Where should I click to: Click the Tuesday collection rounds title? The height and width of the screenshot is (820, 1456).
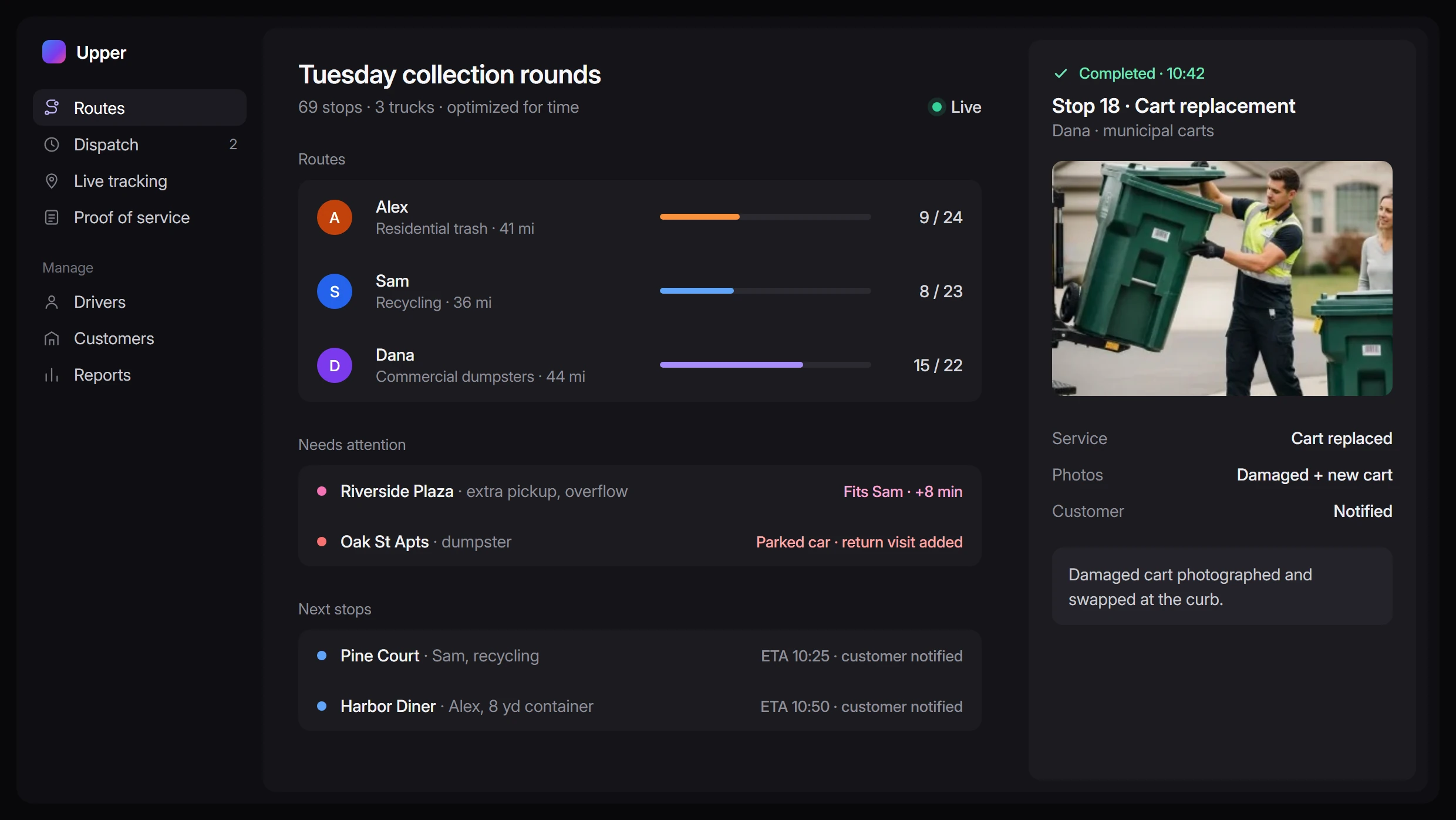[449, 75]
